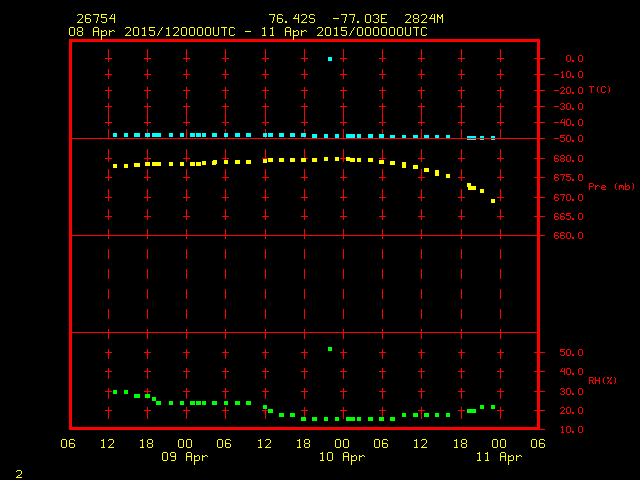Click the first yellow pressure data point
This screenshot has height=480, width=640.
115,166
